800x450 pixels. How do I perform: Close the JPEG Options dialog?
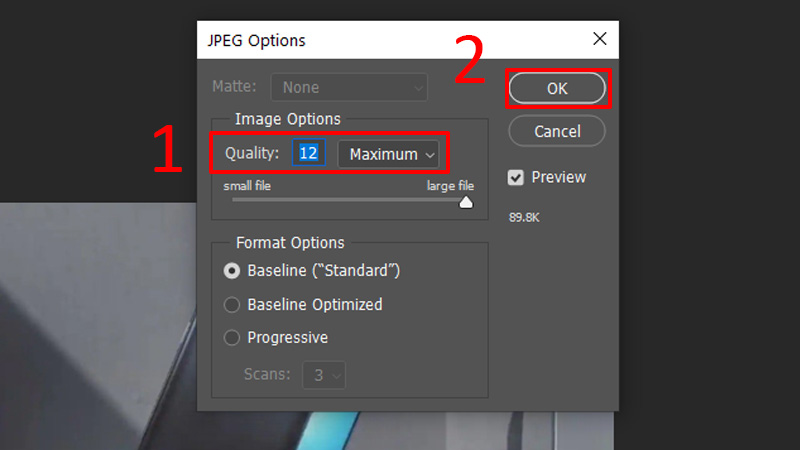click(599, 39)
